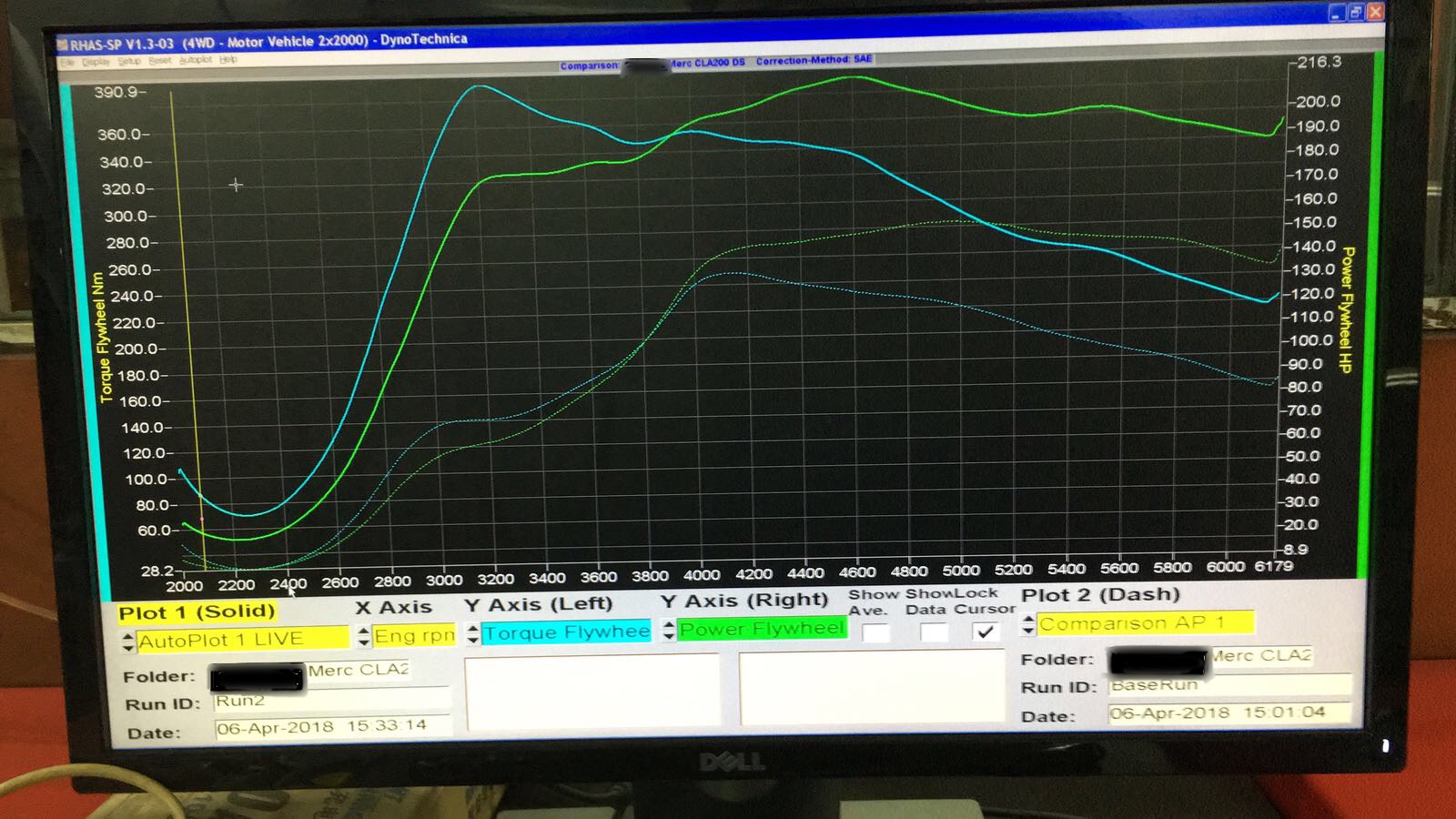
Task: Open the Help menu
Action: tap(227, 60)
